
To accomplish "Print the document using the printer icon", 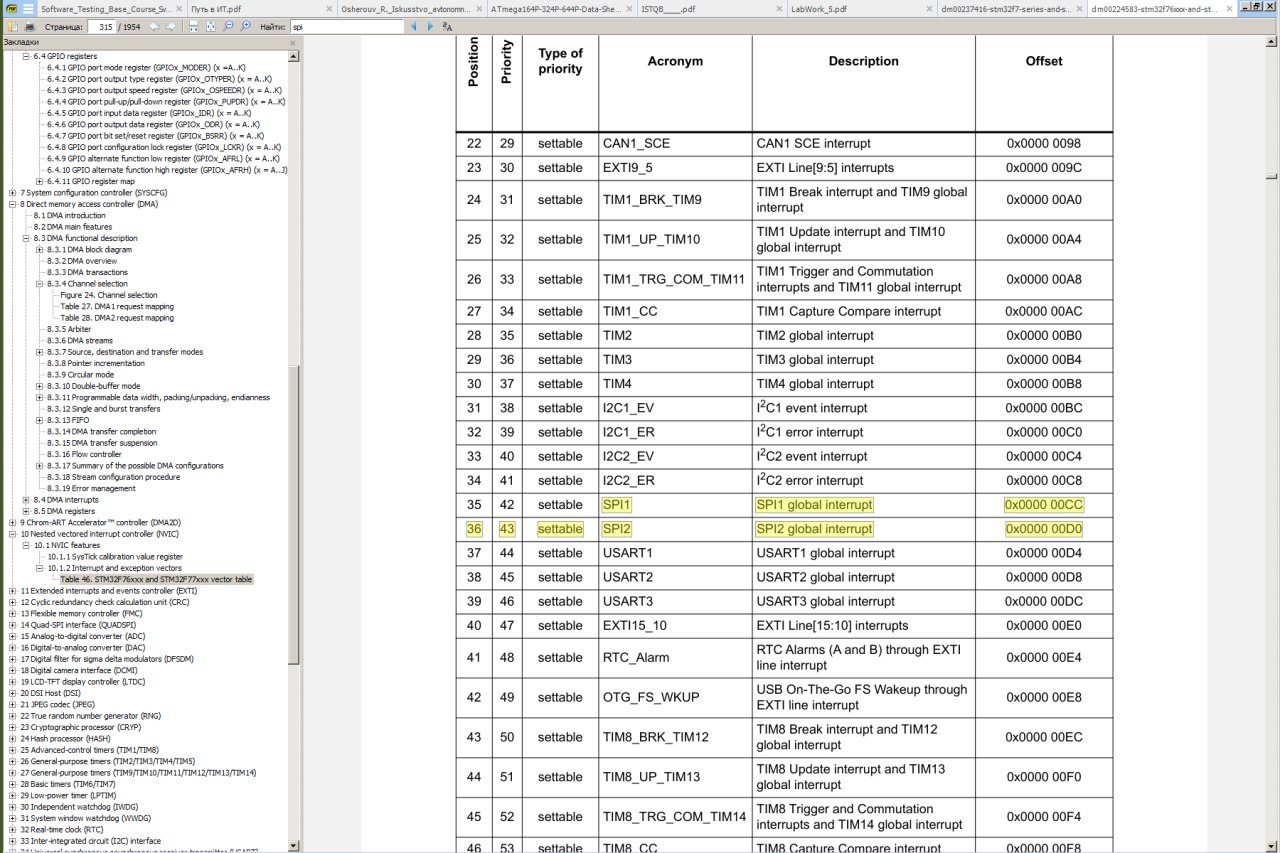I will point(30,26).
